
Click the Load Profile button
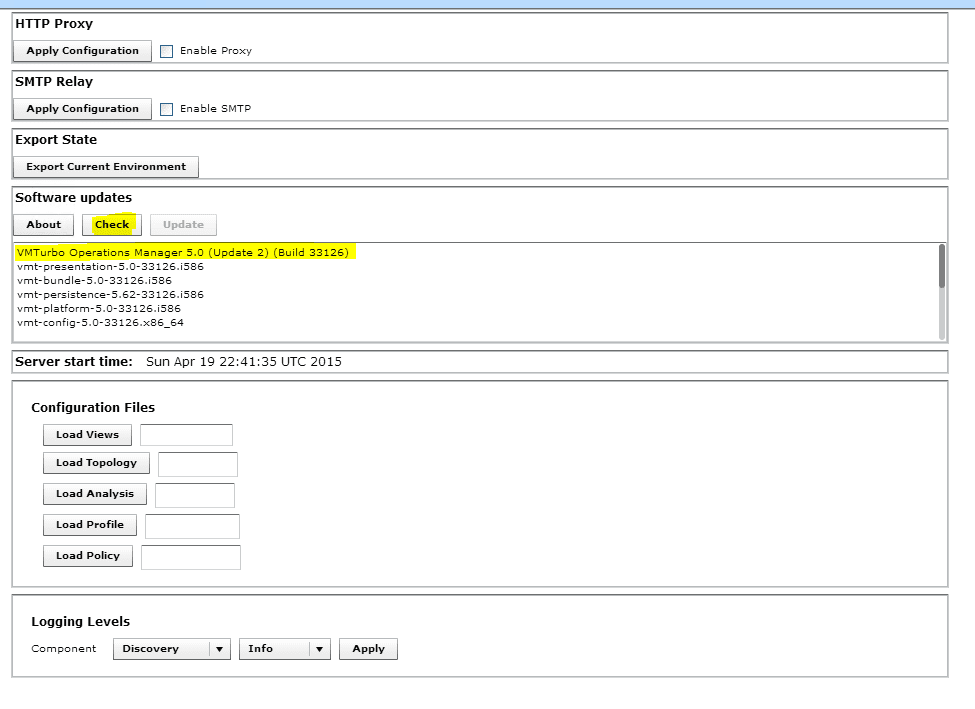click(90, 525)
